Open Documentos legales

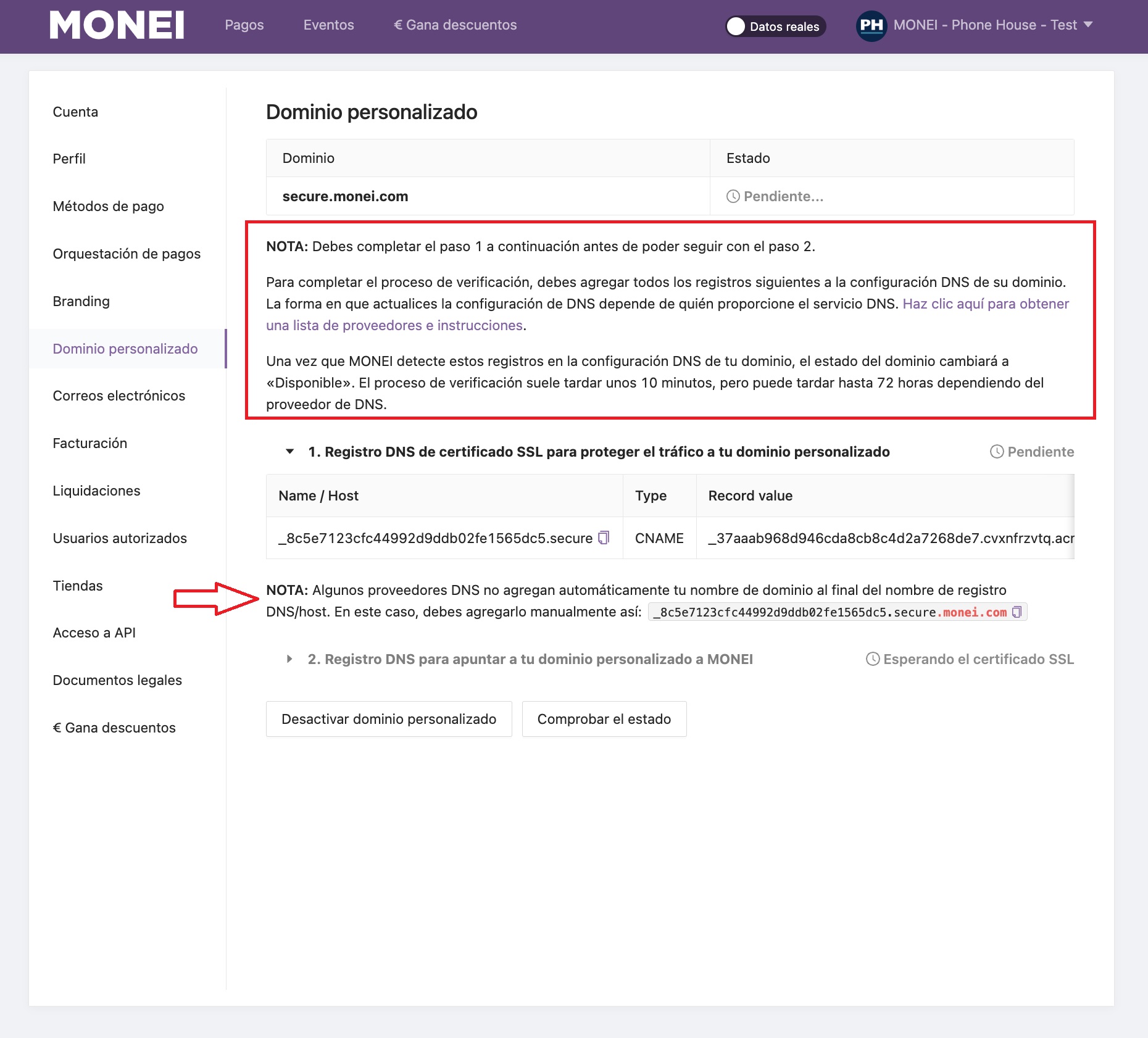[x=117, y=680]
